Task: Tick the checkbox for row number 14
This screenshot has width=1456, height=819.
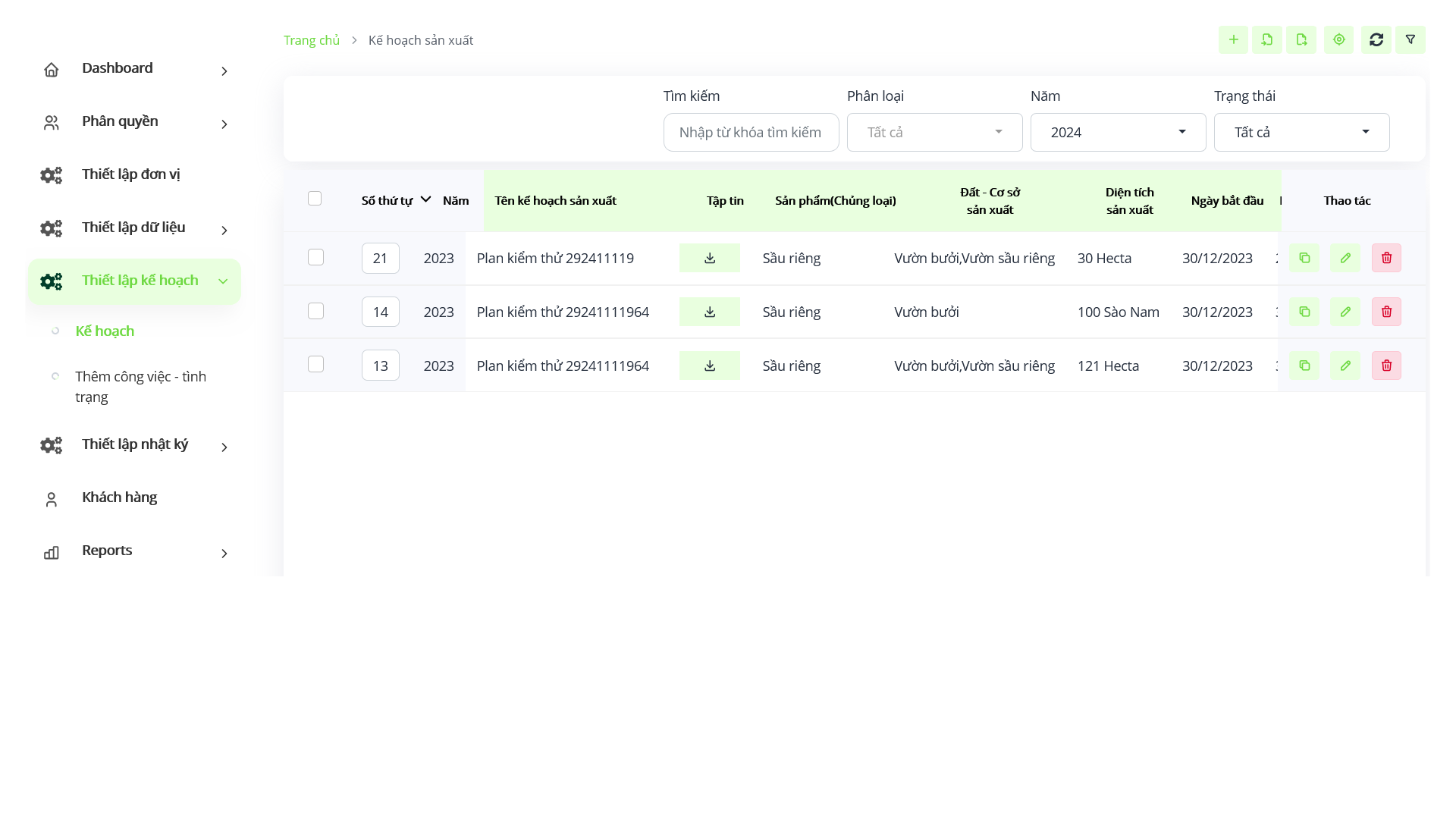Action: pos(315,311)
